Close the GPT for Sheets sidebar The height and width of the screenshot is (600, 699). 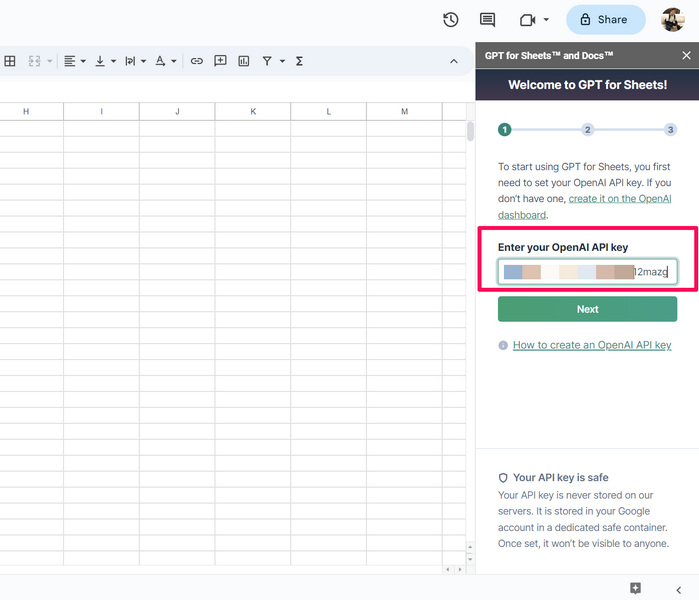[x=686, y=56]
